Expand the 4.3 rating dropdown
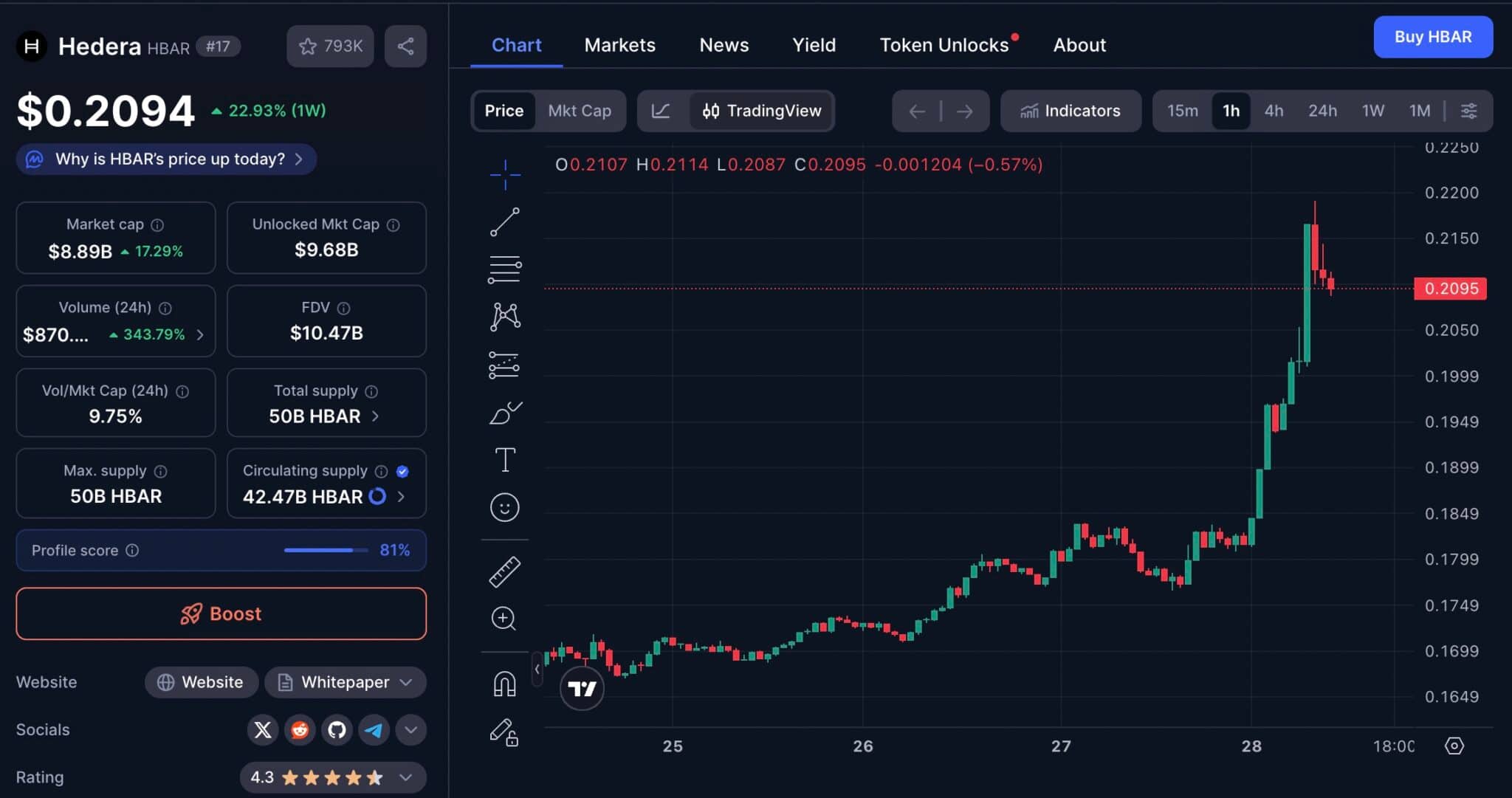Image resolution: width=1512 pixels, height=798 pixels. [405, 777]
